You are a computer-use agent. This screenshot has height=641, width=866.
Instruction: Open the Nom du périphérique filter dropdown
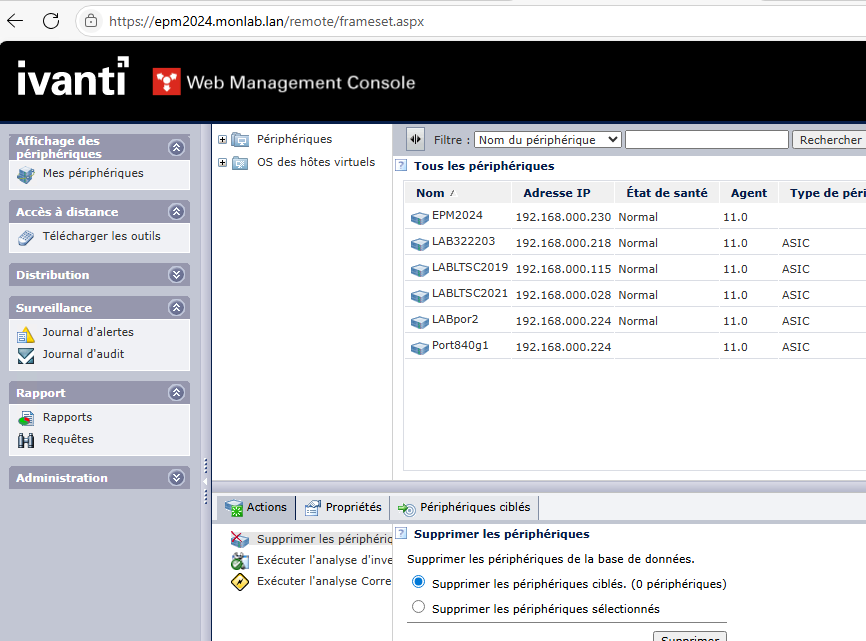pos(547,140)
